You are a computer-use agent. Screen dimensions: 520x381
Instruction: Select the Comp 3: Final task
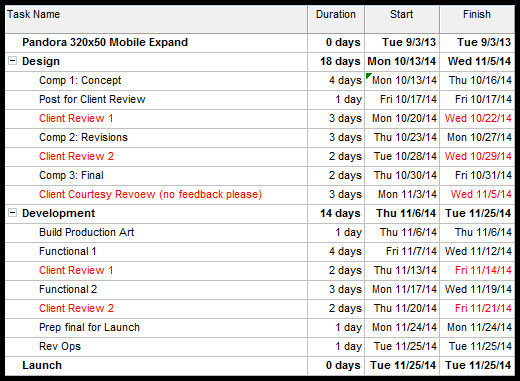point(71,175)
